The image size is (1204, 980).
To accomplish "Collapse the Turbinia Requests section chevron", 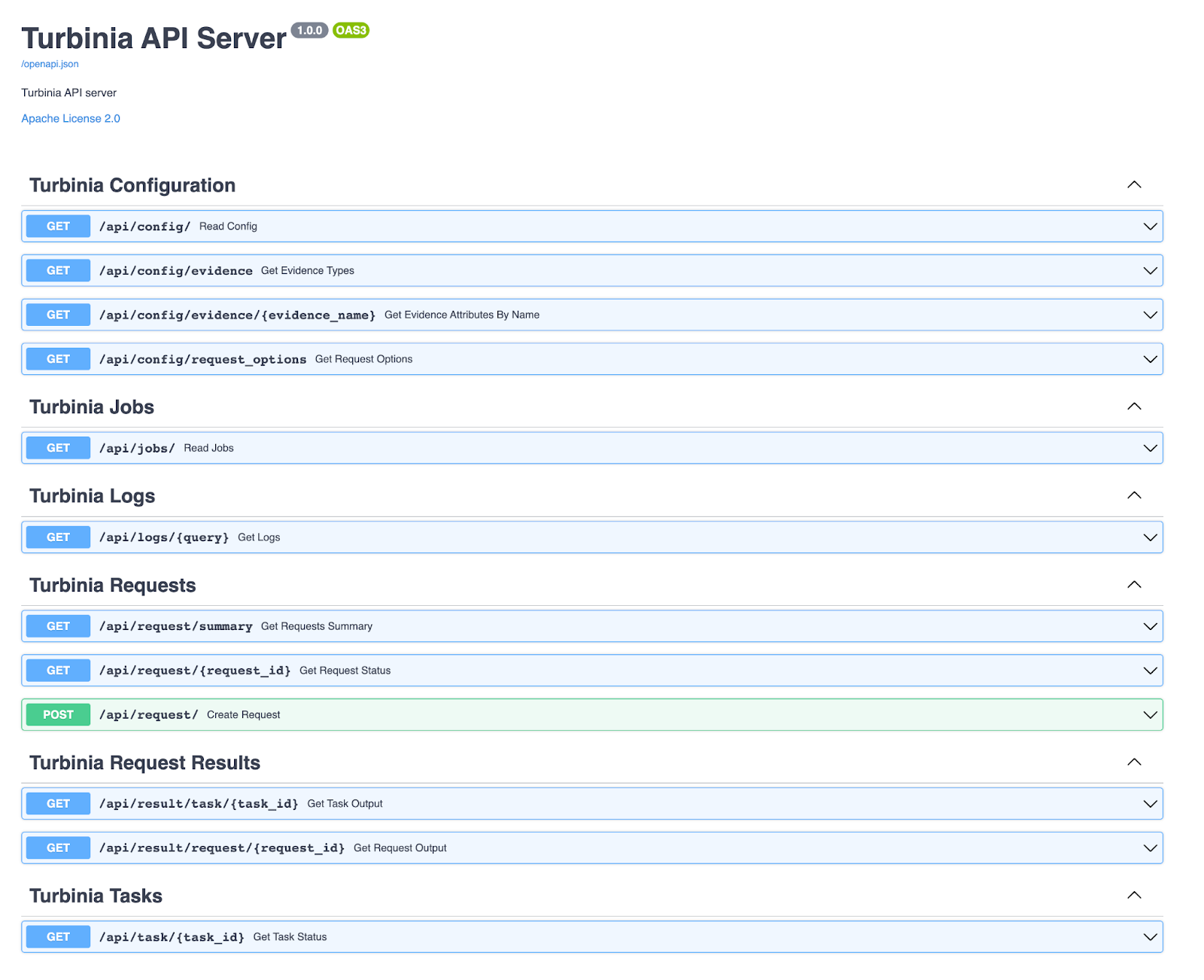I will click(x=1134, y=585).
